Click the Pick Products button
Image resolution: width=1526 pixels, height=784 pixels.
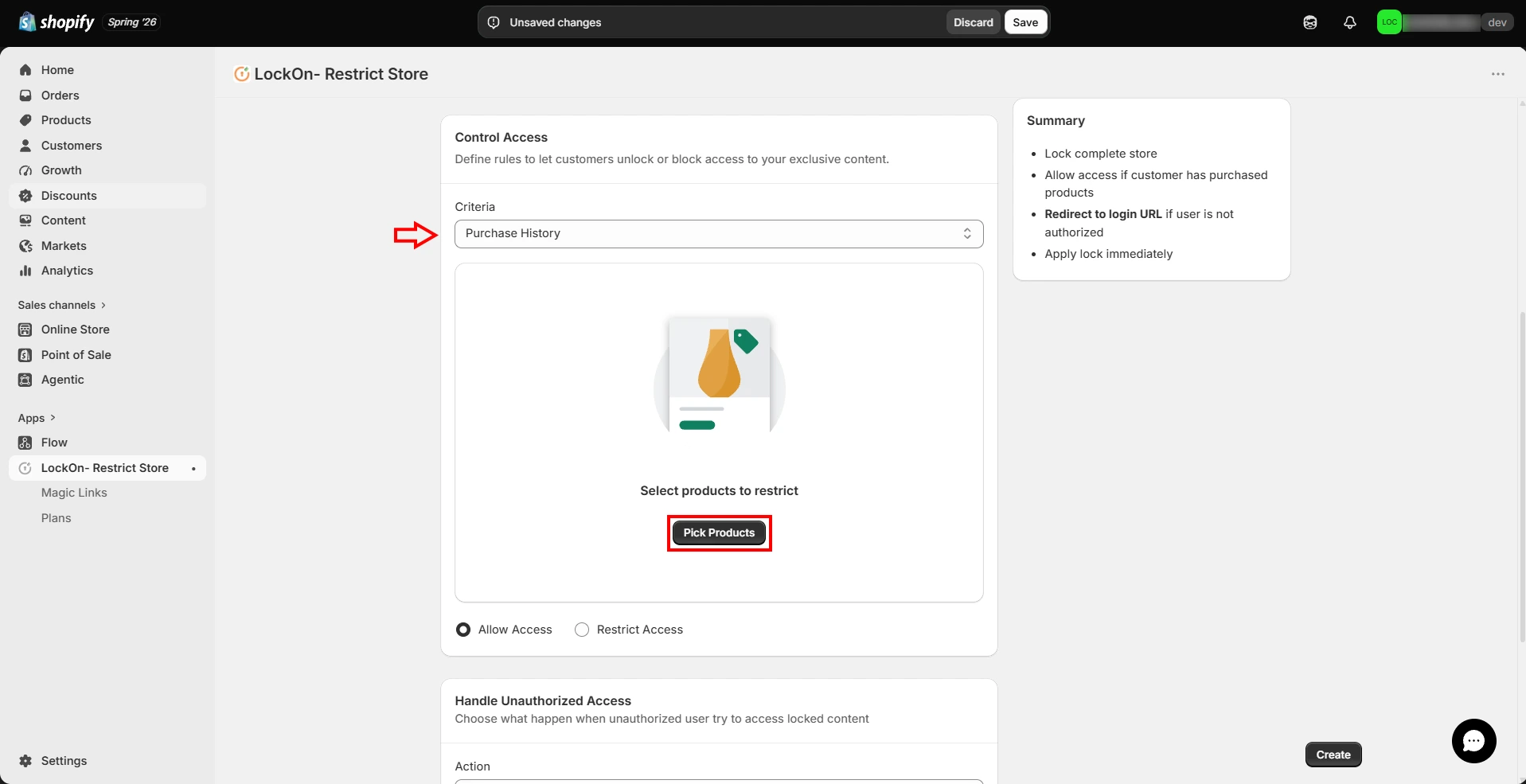click(719, 532)
